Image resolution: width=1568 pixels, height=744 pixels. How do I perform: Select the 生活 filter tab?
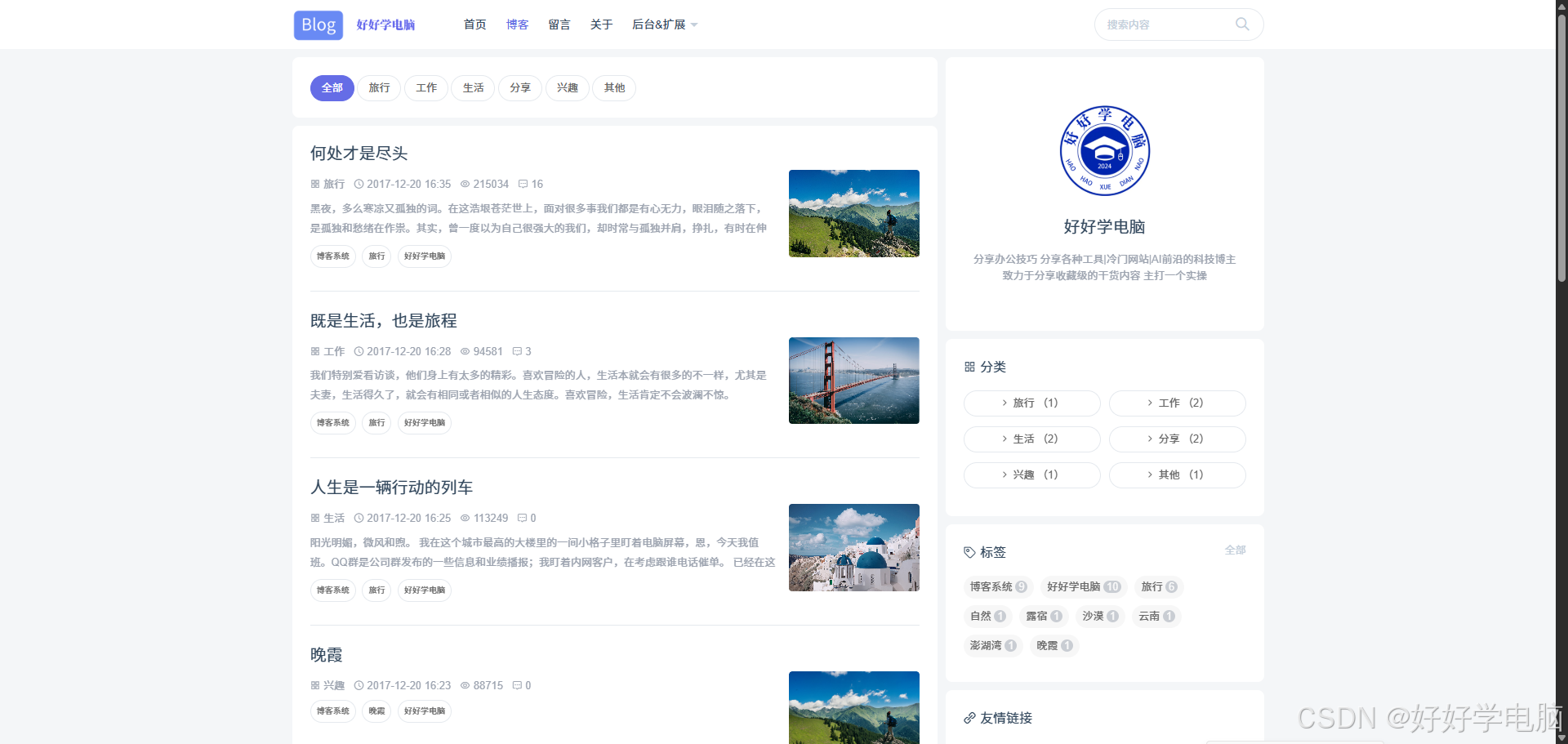[473, 88]
